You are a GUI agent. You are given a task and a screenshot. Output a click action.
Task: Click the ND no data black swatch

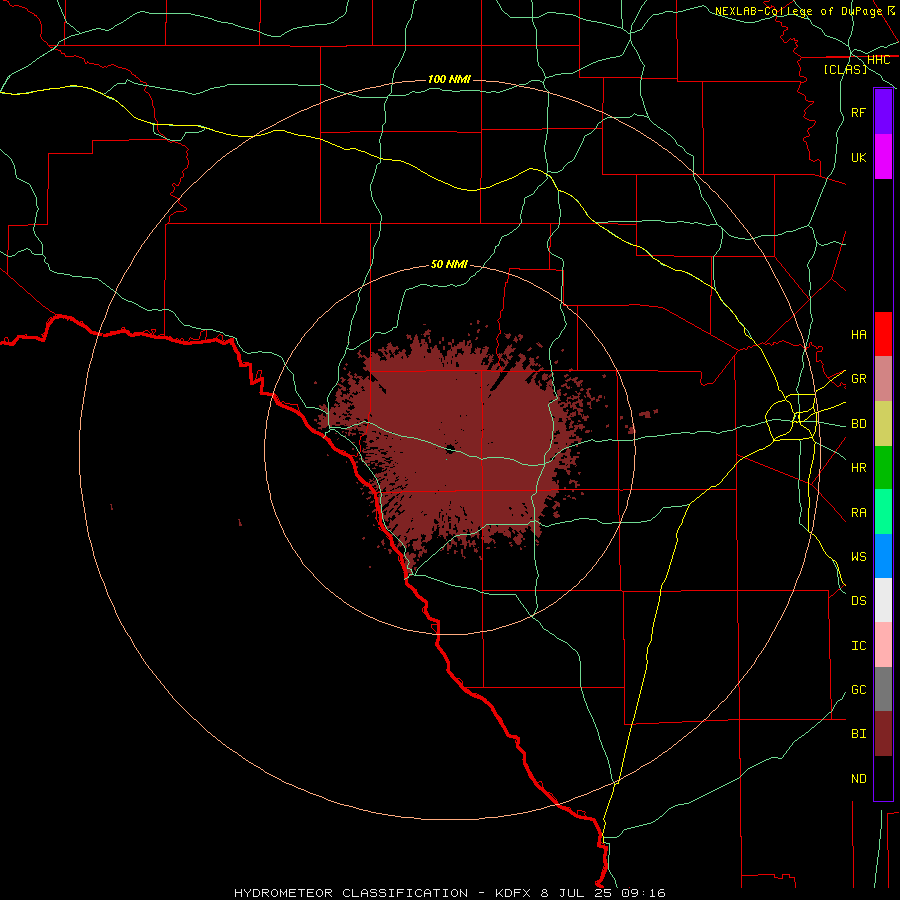(x=883, y=778)
